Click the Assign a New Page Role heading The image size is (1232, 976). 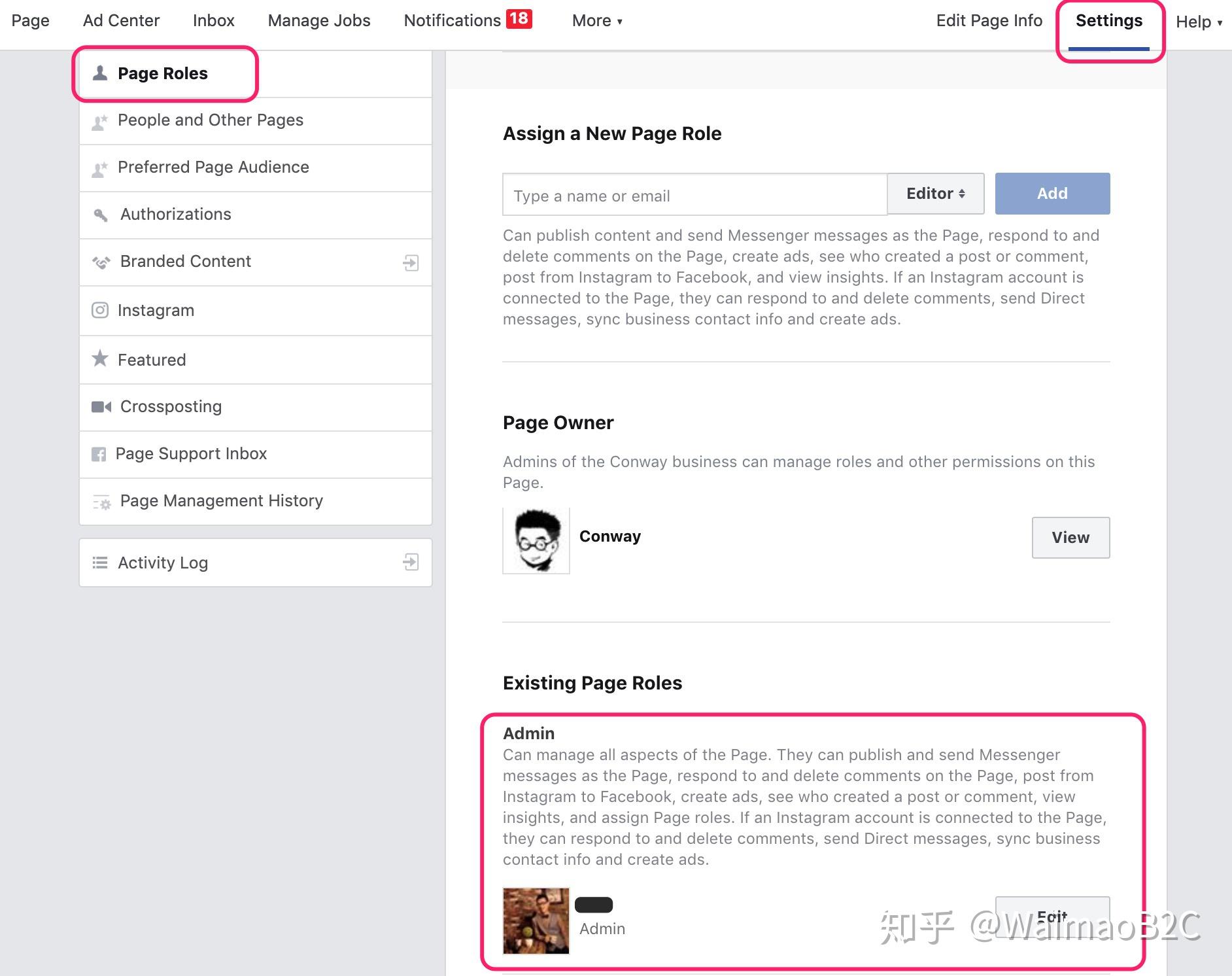pyautogui.click(x=612, y=133)
